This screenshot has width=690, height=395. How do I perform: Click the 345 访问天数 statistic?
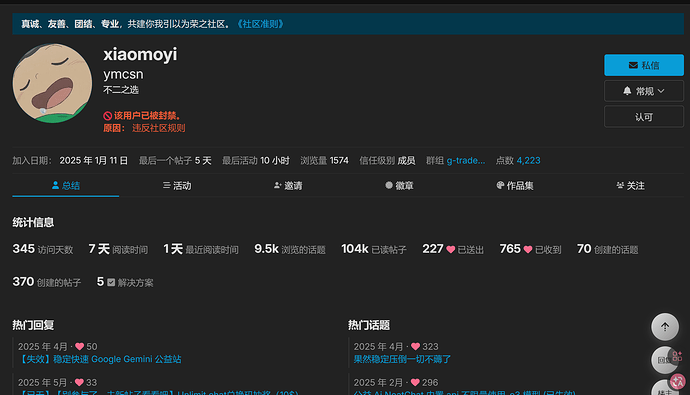pos(43,249)
